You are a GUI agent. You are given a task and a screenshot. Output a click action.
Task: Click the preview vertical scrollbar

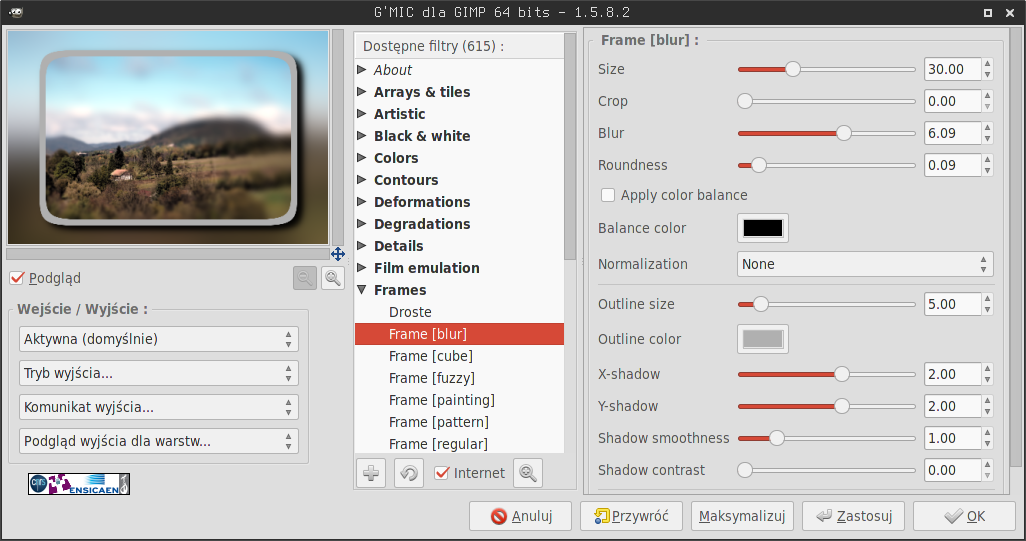[x=338, y=137]
